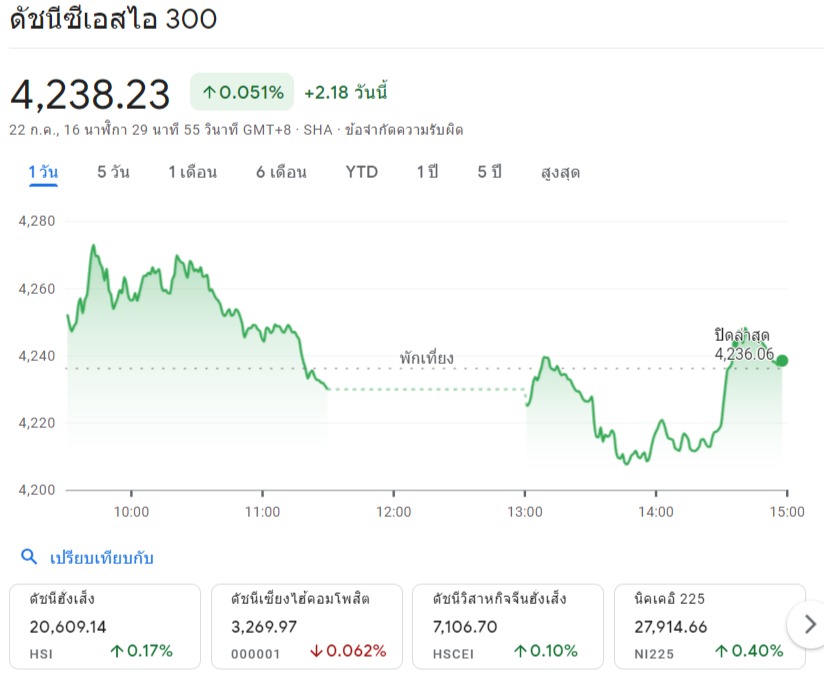824x676 pixels.
Task: Switch to the สูงสุด max range
Action: pos(560,172)
